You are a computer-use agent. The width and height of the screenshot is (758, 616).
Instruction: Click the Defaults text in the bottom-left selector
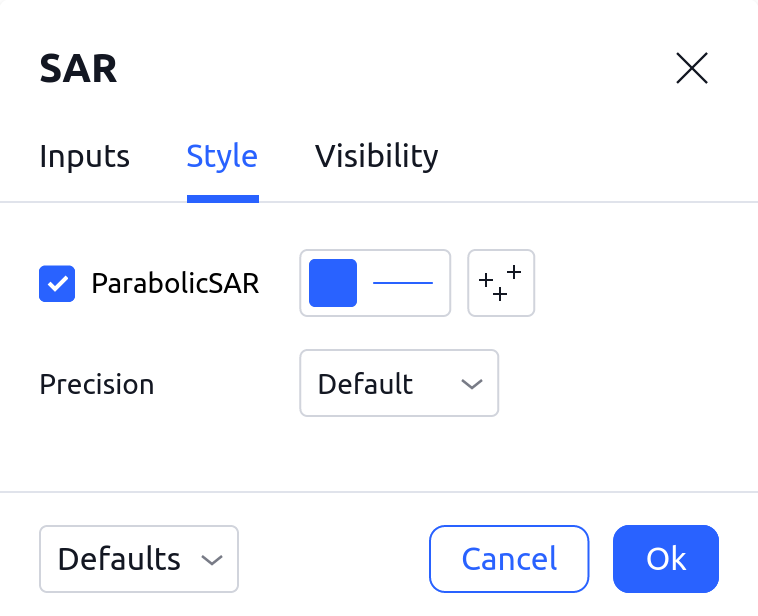coord(119,559)
